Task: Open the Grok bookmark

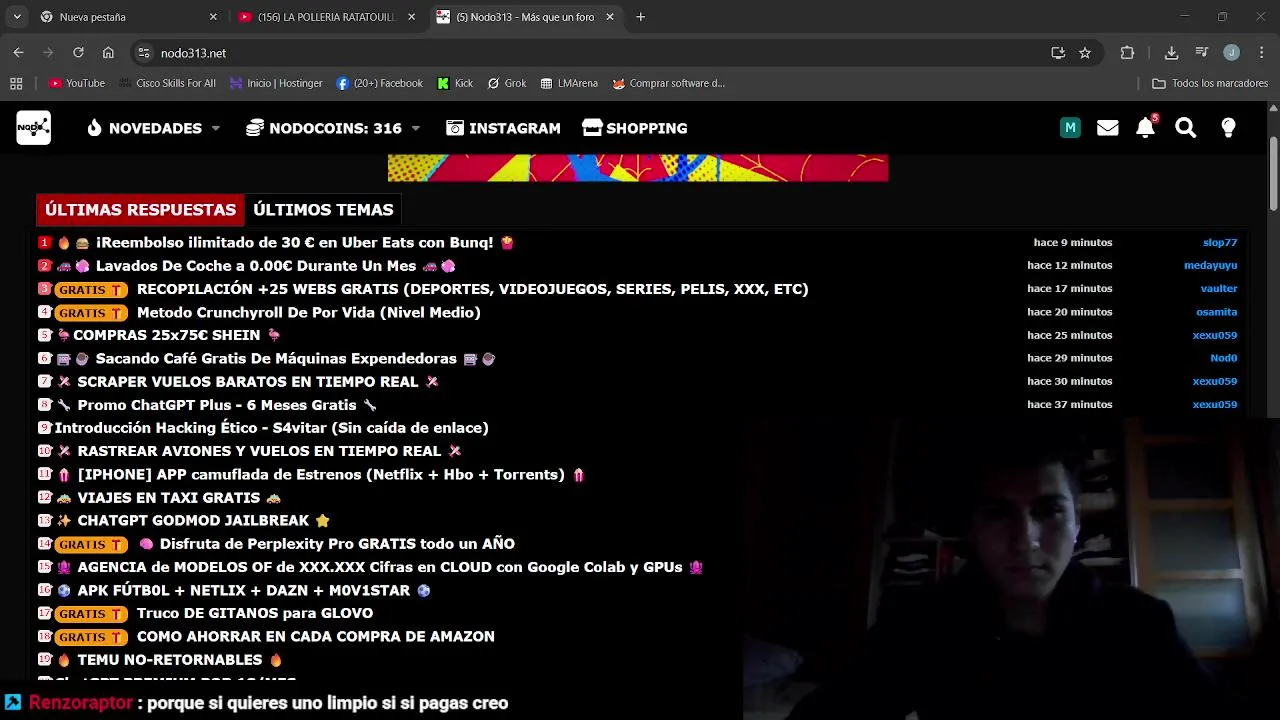Action: click(507, 84)
